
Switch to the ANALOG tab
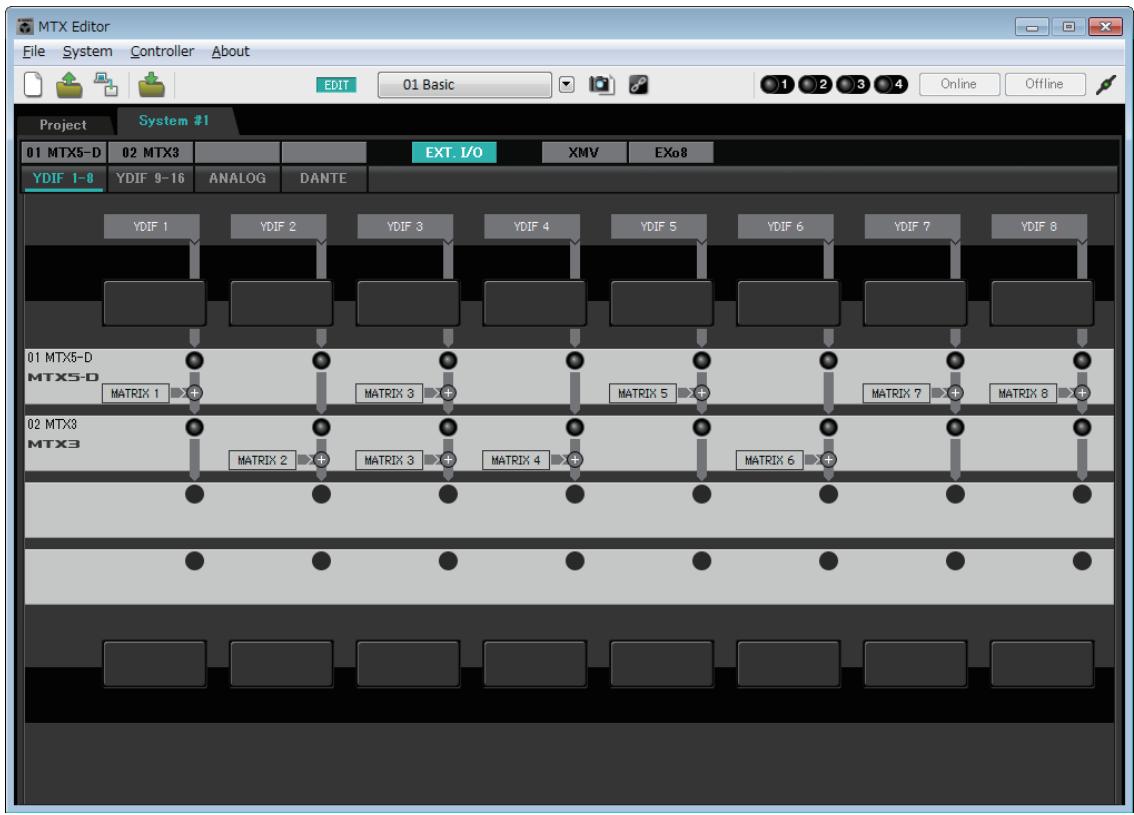click(x=237, y=178)
